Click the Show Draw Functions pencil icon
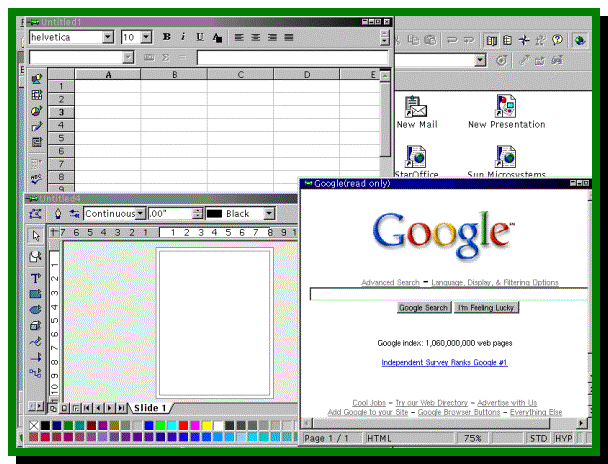The image size is (608, 464). tap(36, 127)
